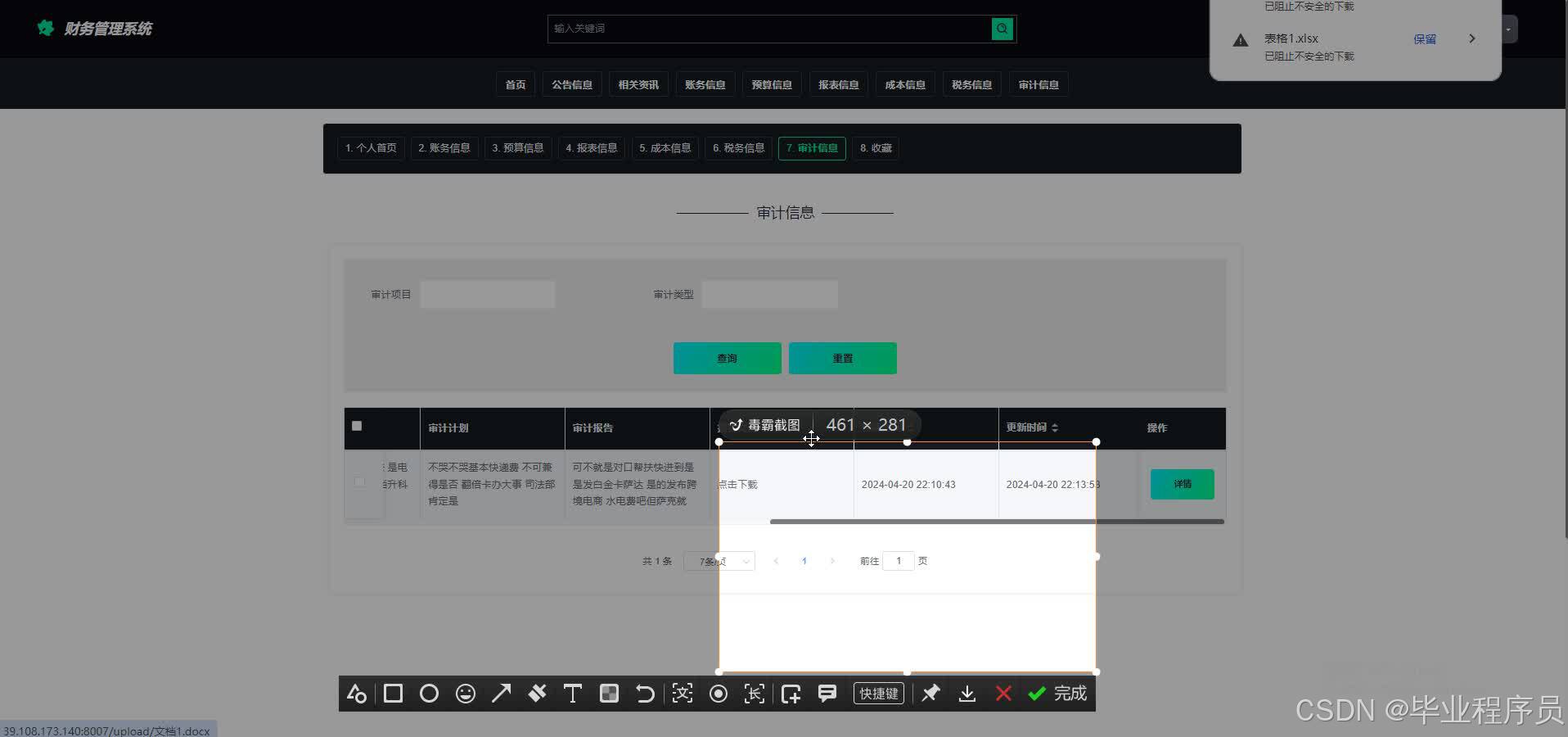Screen dimensions: 1568x737
Task: Click the 审计项目 input field
Action: coord(488,294)
